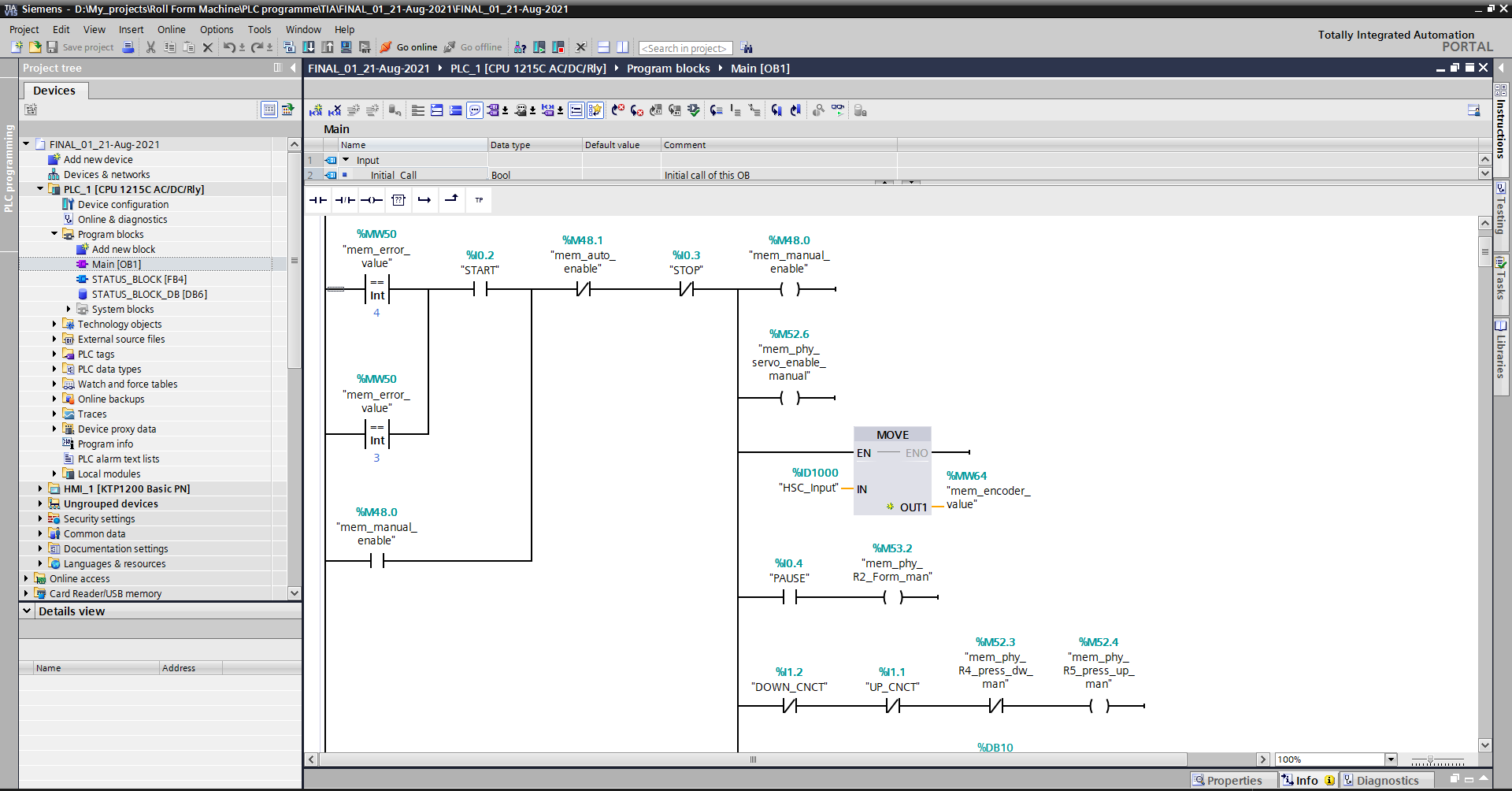Insert a TP timer from favorites

click(478, 199)
